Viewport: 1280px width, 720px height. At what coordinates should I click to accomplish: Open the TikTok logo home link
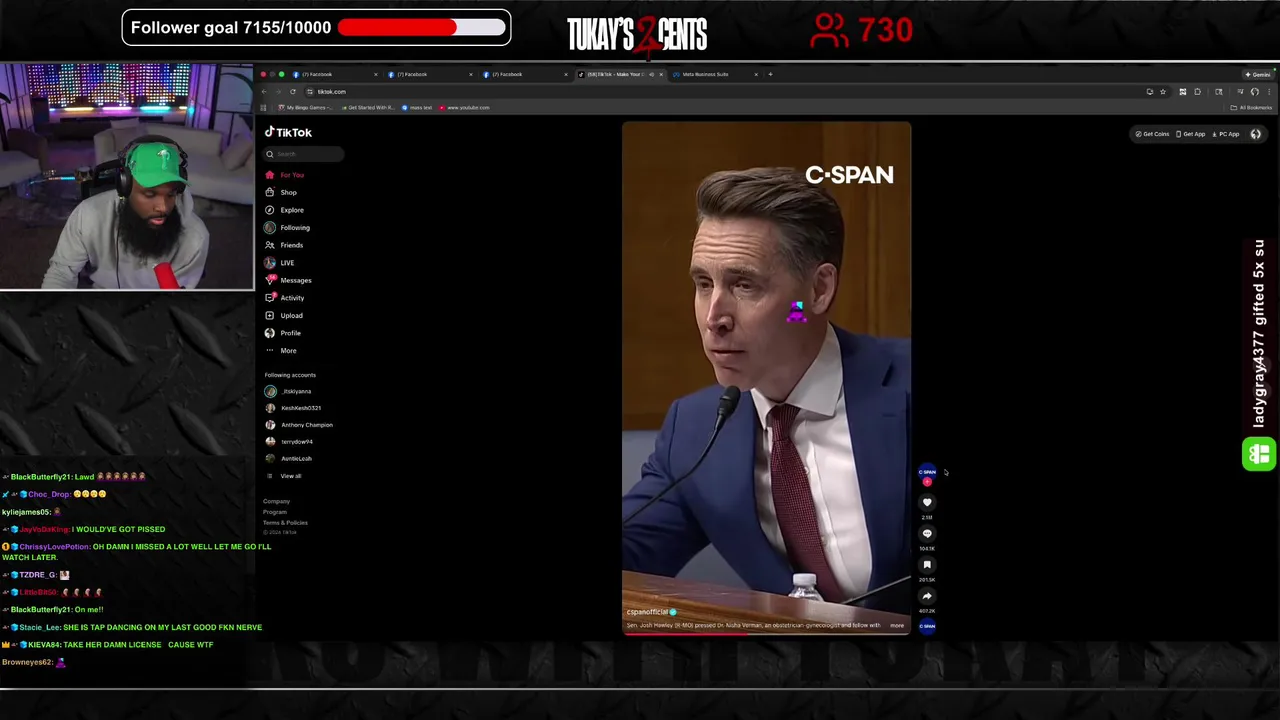(288, 132)
